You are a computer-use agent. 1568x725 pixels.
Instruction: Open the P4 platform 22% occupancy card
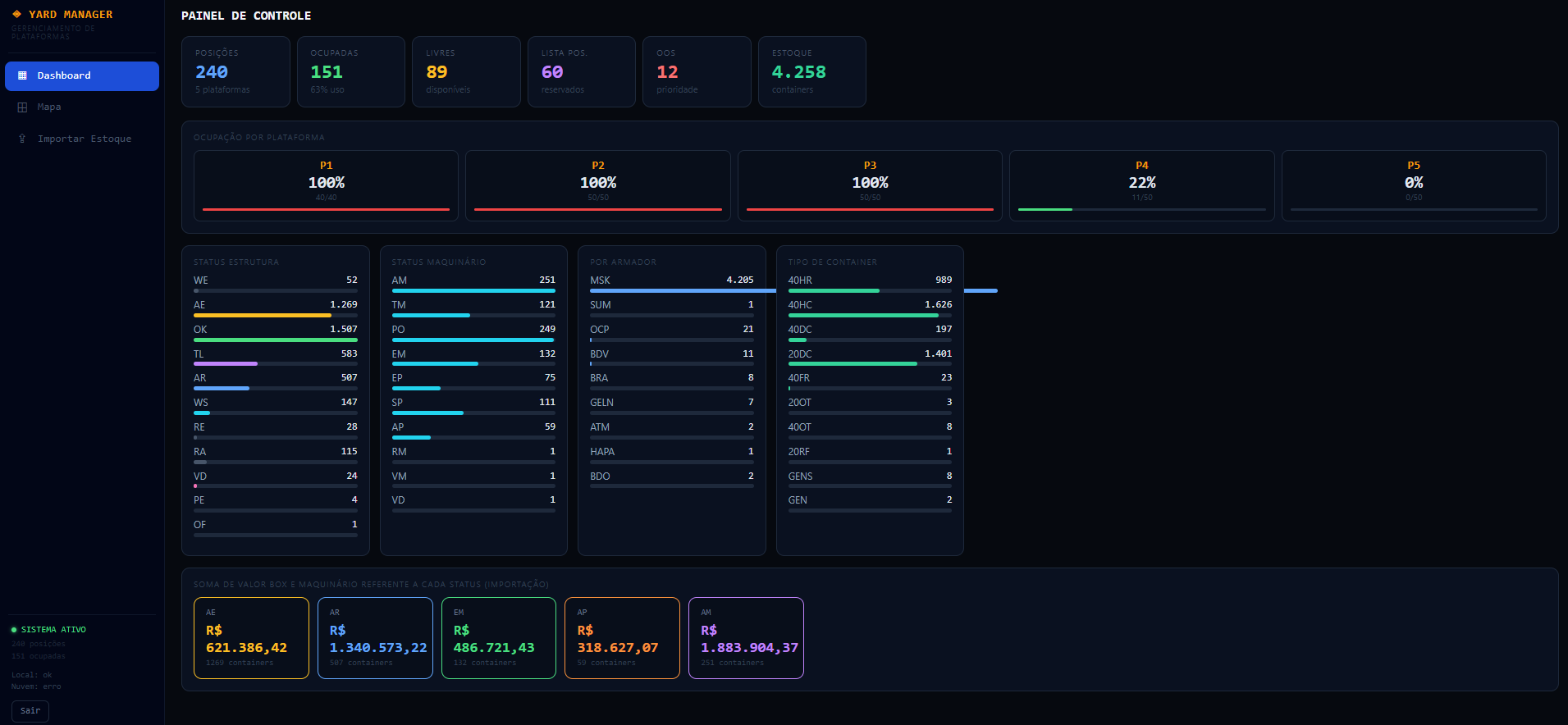[x=1141, y=185]
